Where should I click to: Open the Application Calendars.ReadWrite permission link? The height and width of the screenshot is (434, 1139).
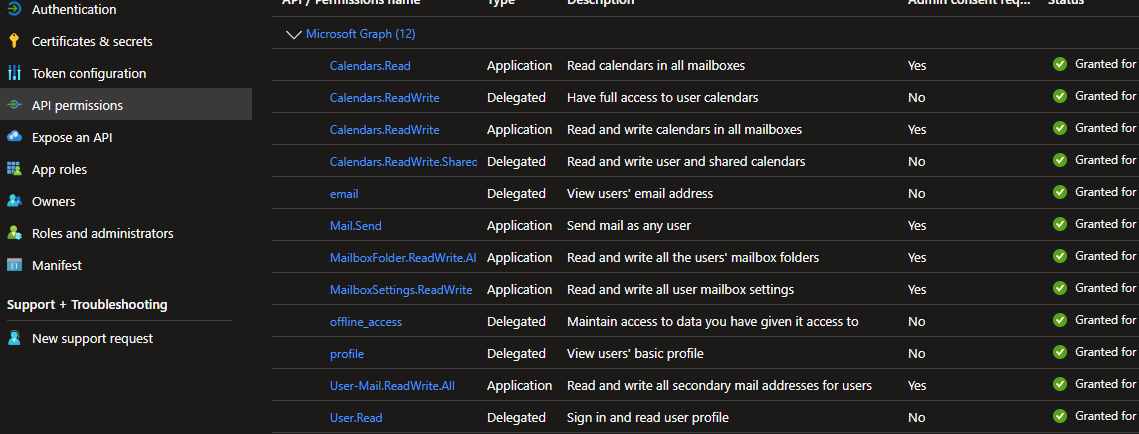click(384, 129)
